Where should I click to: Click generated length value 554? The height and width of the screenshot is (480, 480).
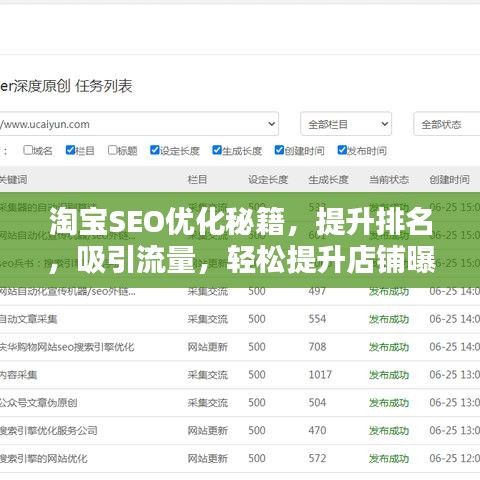[317, 319]
